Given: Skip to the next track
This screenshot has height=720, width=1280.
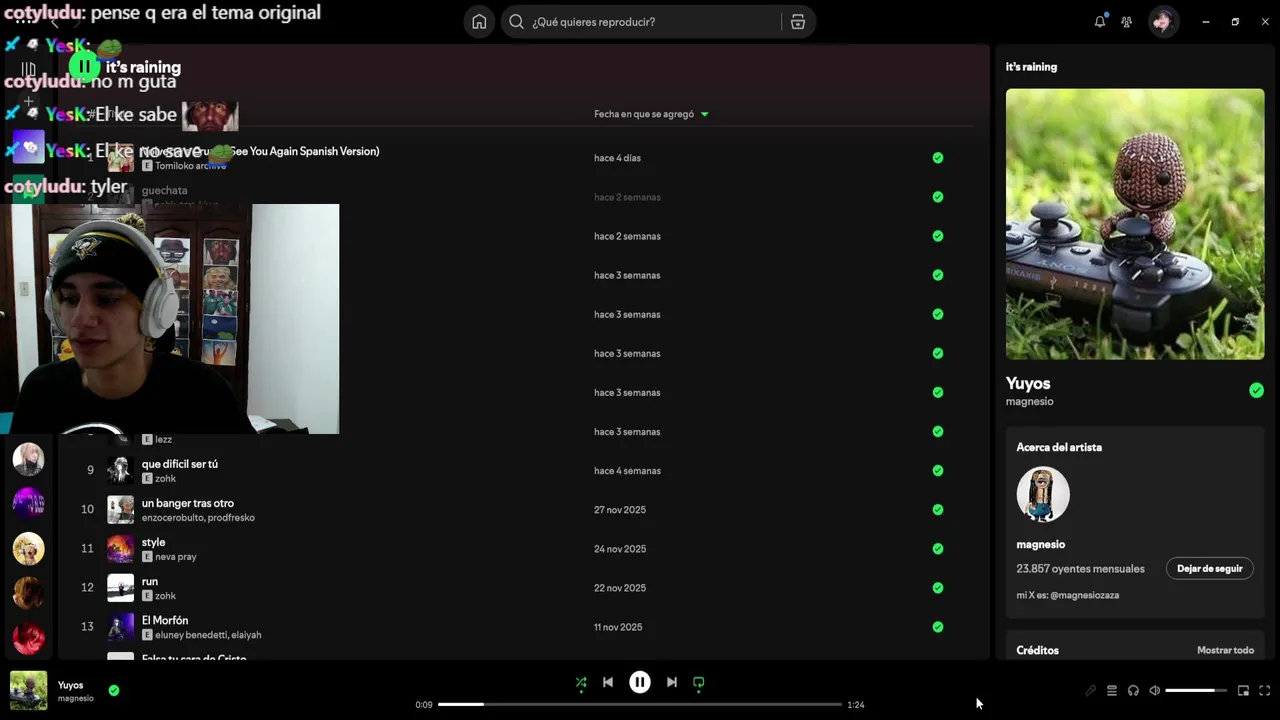Looking at the screenshot, I should pyautogui.click(x=672, y=683).
